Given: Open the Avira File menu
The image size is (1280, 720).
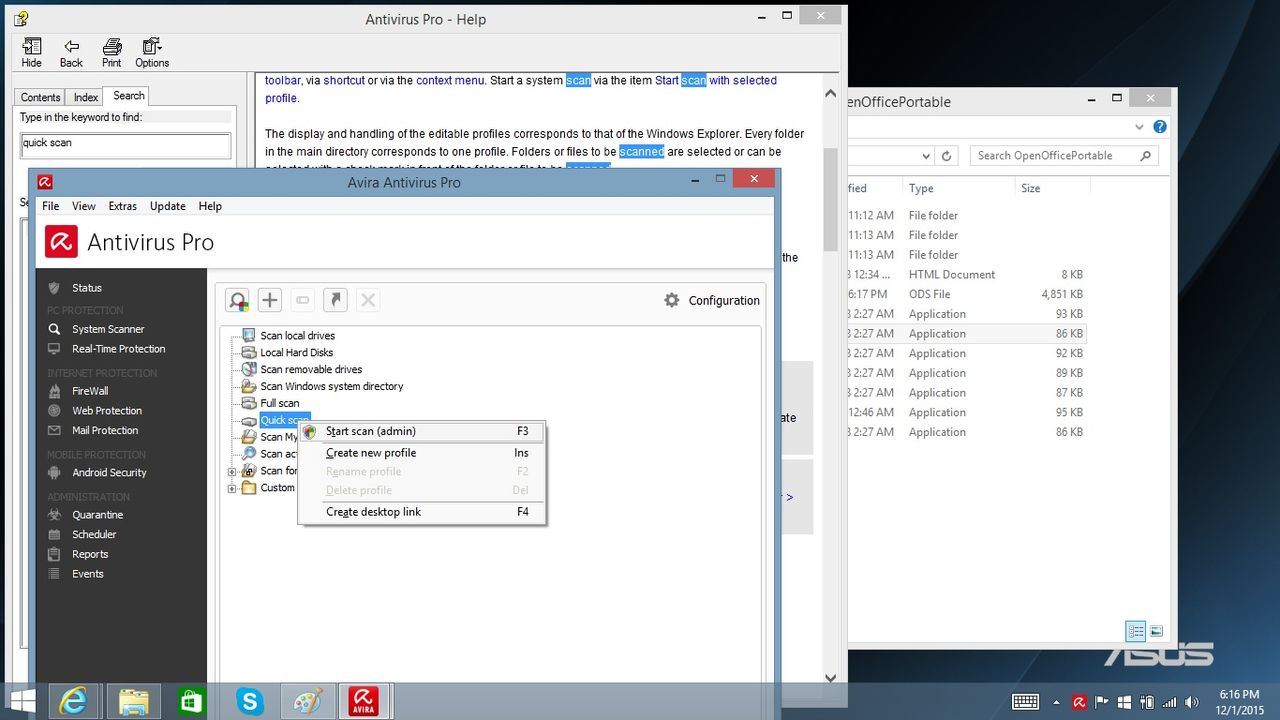Looking at the screenshot, I should [x=50, y=206].
